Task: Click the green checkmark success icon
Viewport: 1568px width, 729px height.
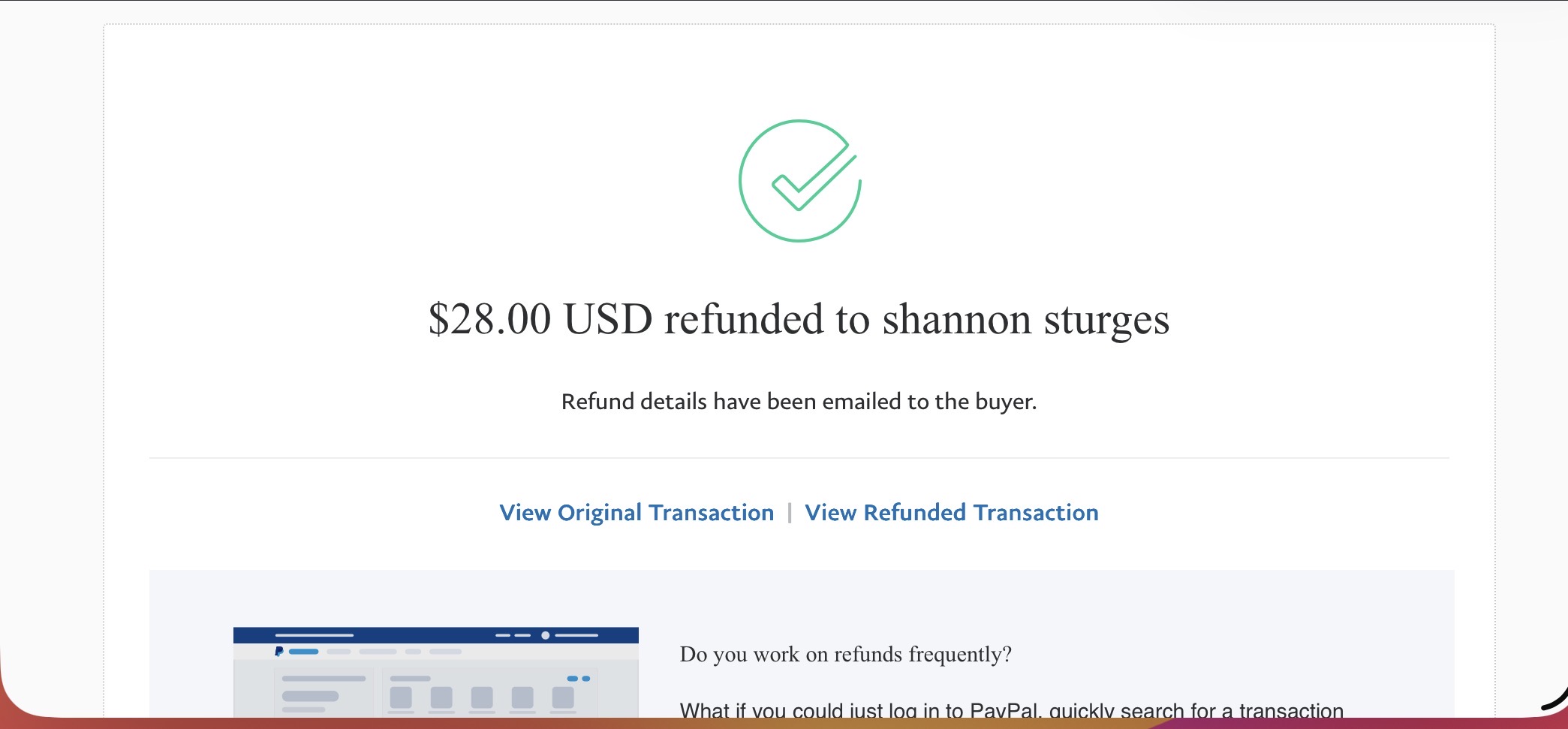Action: pyautogui.click(x=799, y=181)
